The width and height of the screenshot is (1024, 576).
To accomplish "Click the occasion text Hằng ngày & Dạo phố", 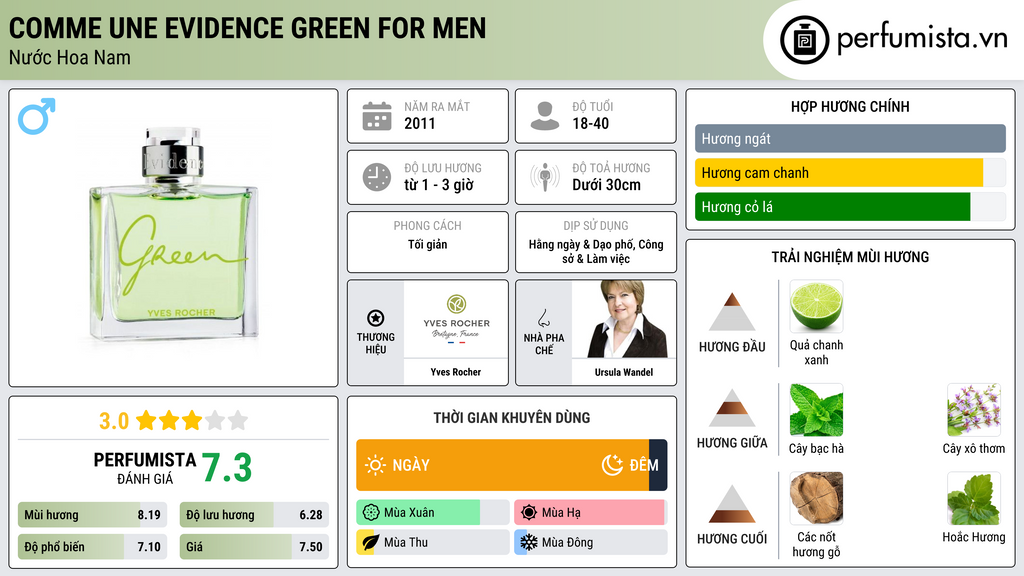I will point(581,244).
